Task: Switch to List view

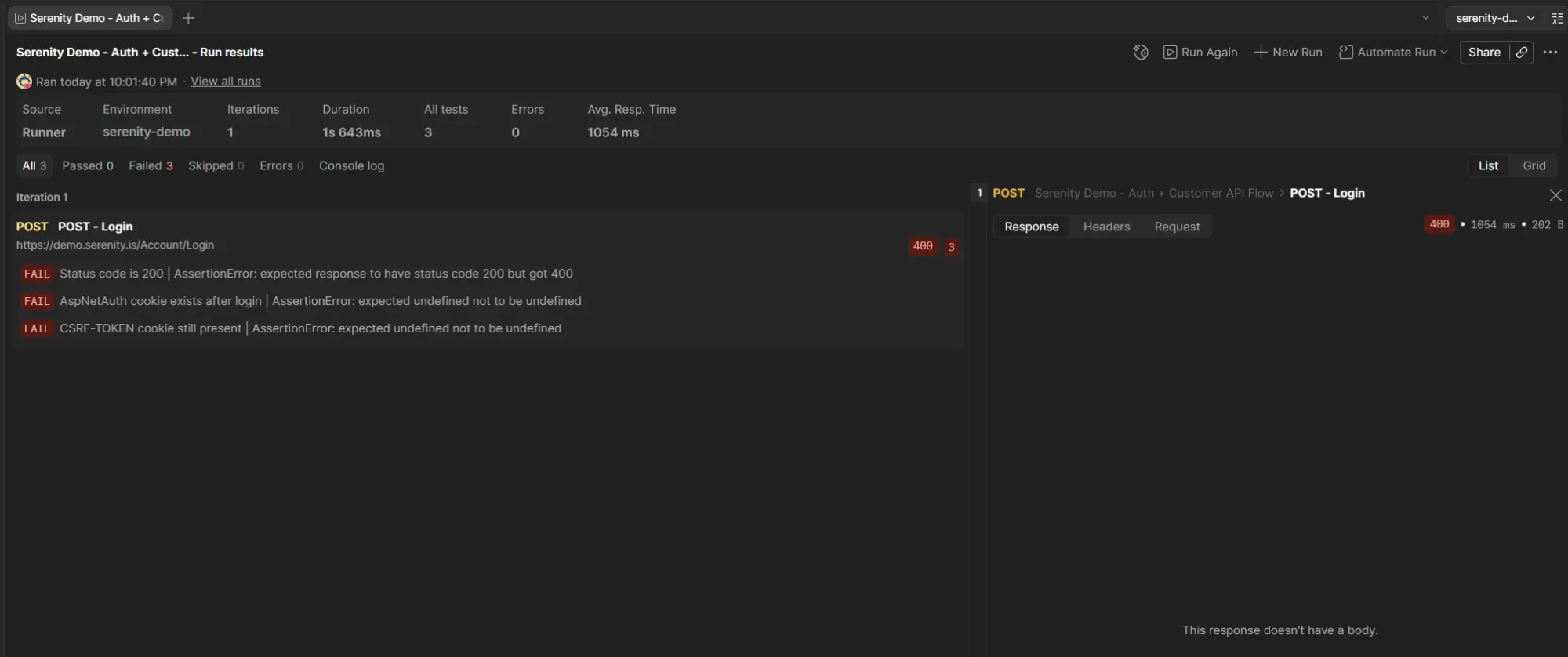Action: tap(1488, 165)
